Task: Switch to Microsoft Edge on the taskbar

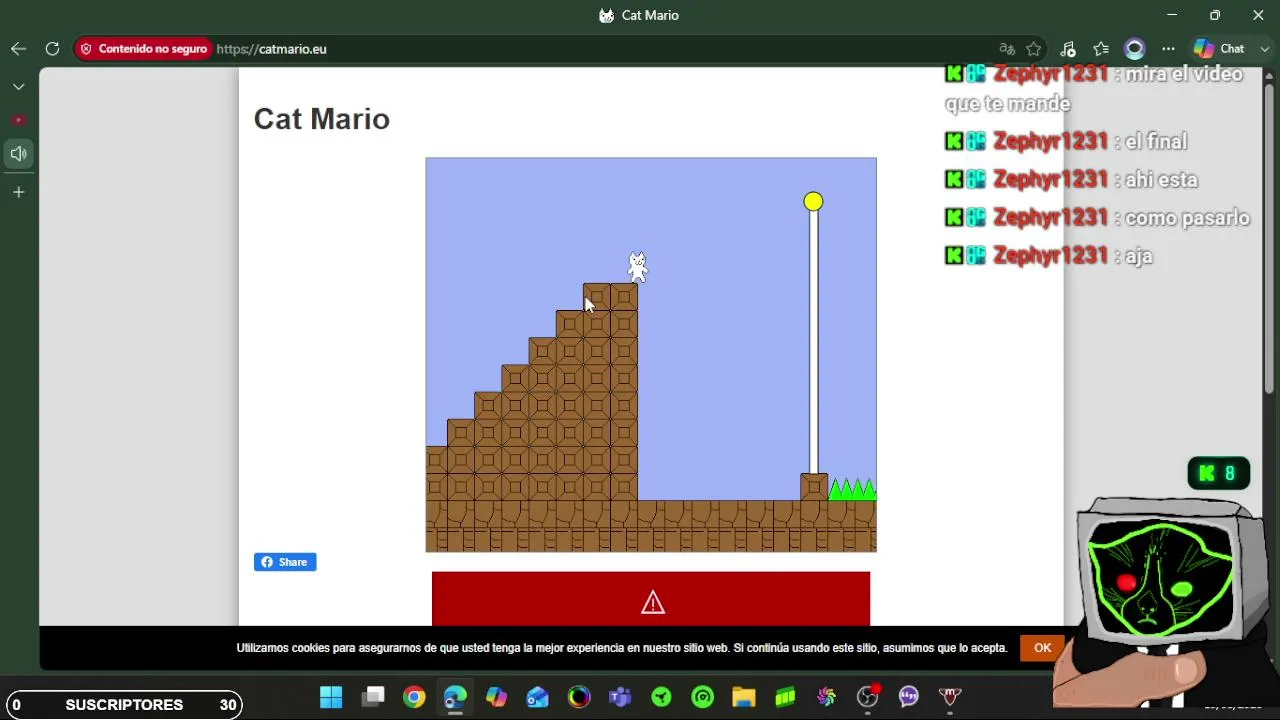Action: tap(455, 697)
